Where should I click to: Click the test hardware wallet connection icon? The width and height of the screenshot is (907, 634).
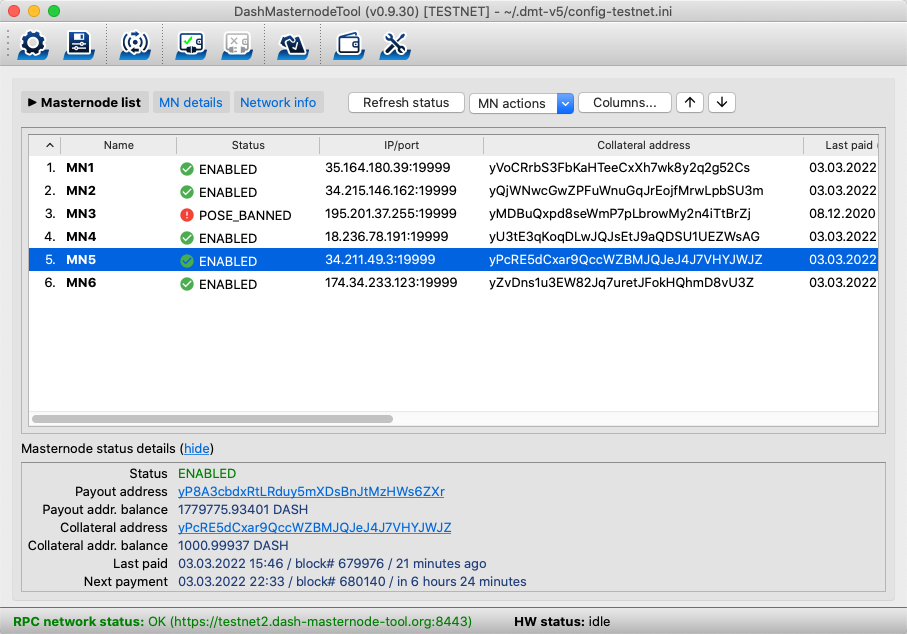click(191, 45)
